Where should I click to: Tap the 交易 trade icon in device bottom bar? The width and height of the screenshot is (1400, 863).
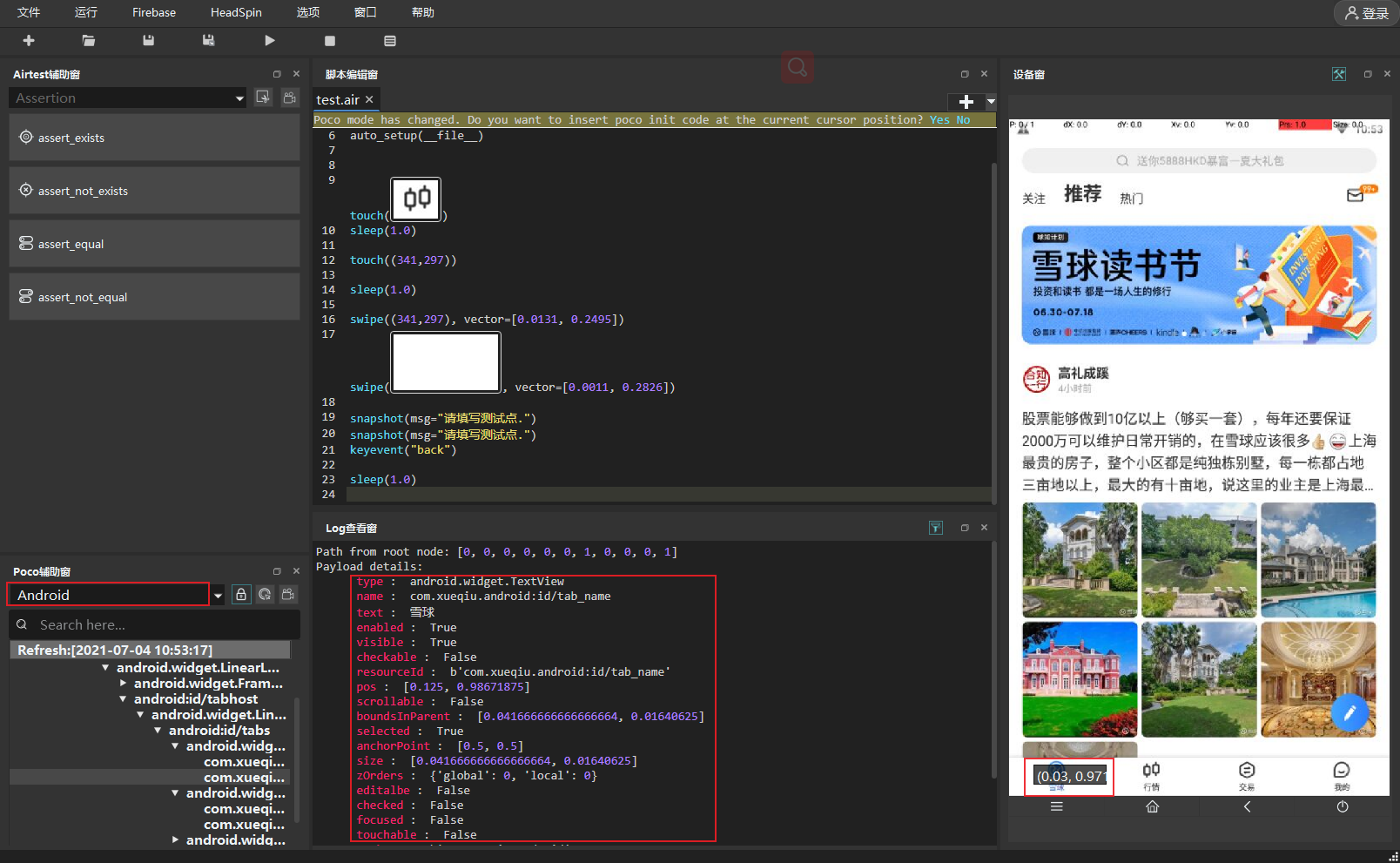(1247, 775)
